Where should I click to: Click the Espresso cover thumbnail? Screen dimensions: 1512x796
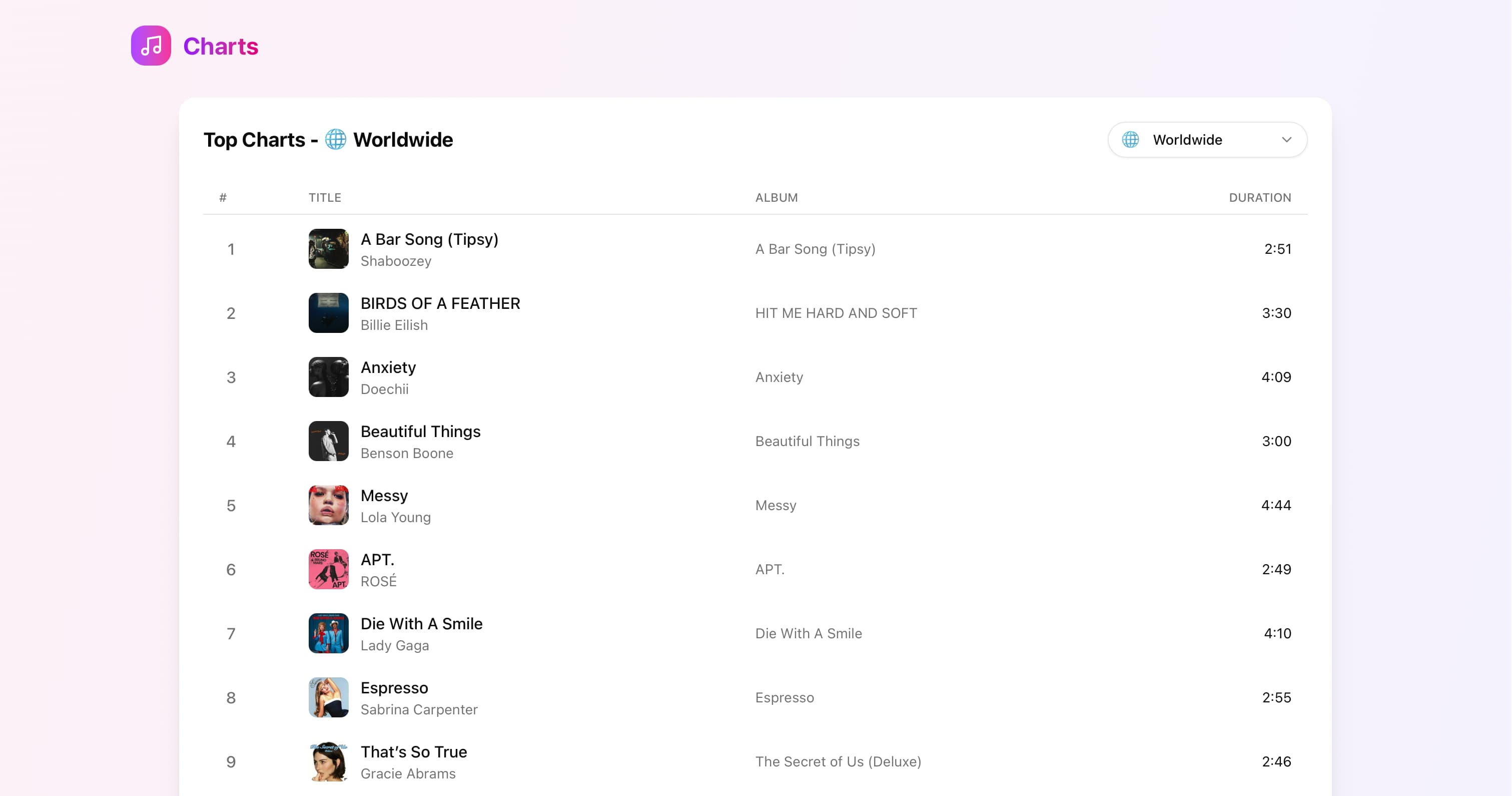pos(328,697)
